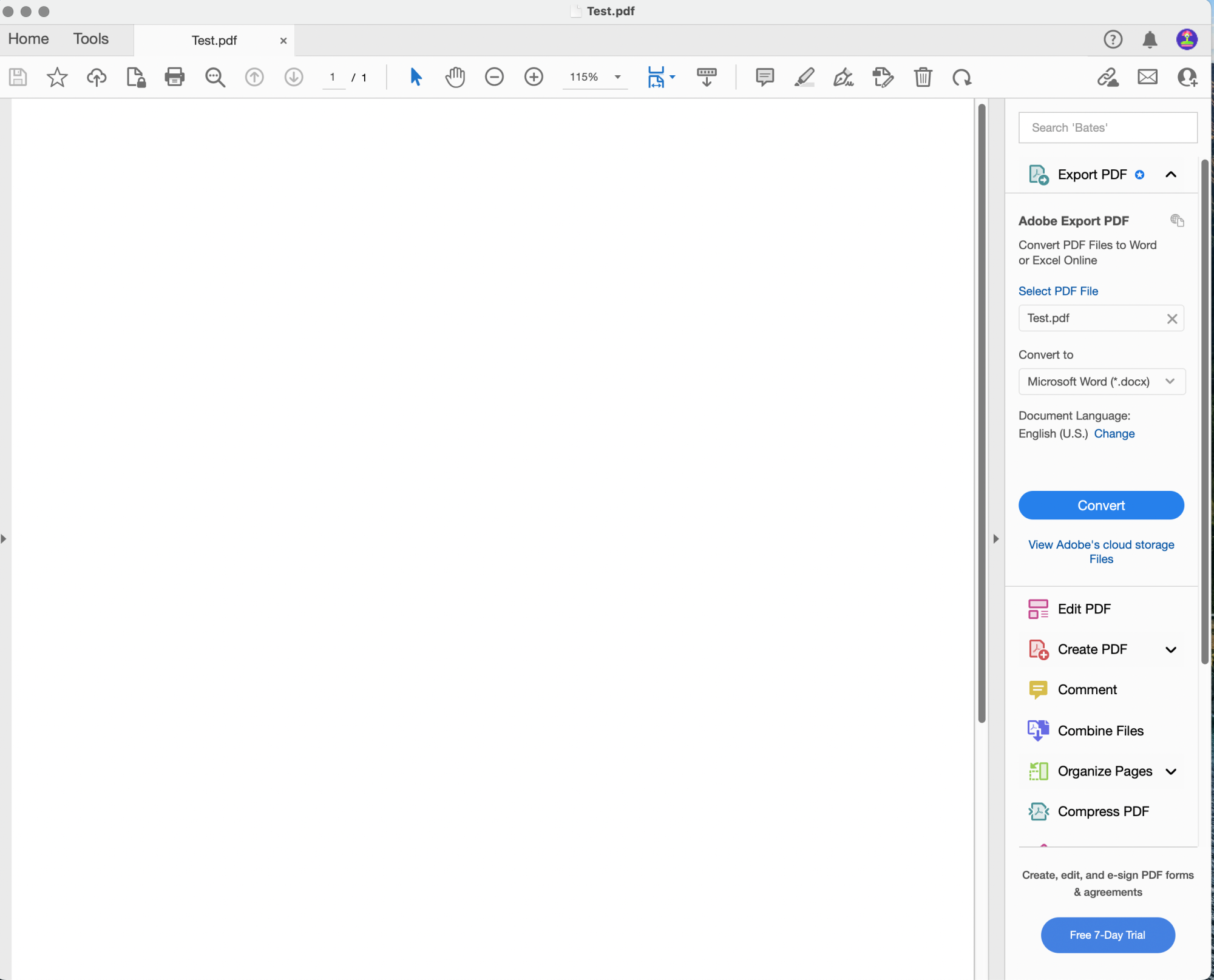Click the Search 'Bates' tools field
1214x980 pixels.
[x=1107, y=127]
